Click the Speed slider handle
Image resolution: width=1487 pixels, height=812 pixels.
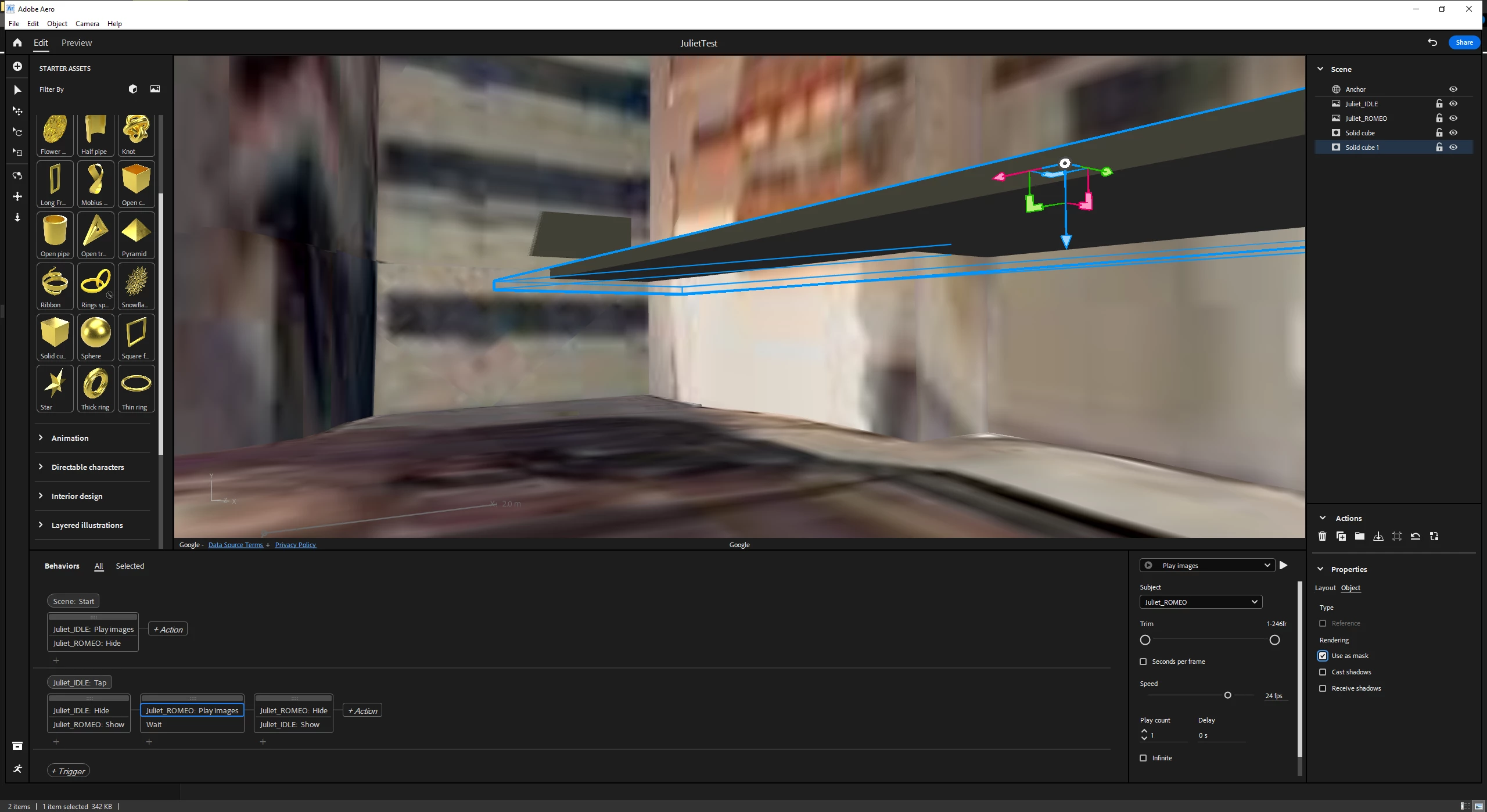[1227, 695]
